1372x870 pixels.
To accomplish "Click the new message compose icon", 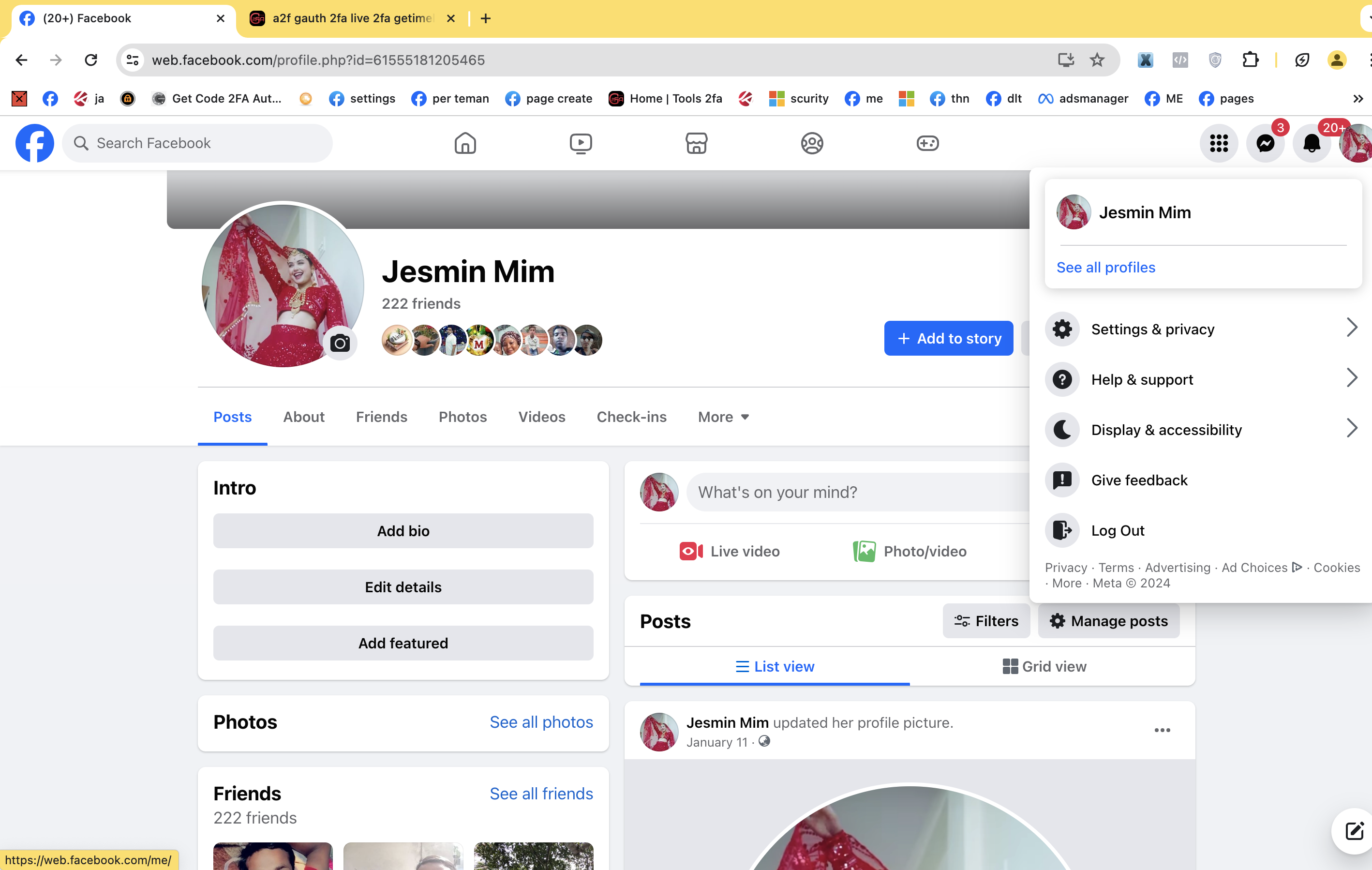I will click(1353, 830).
